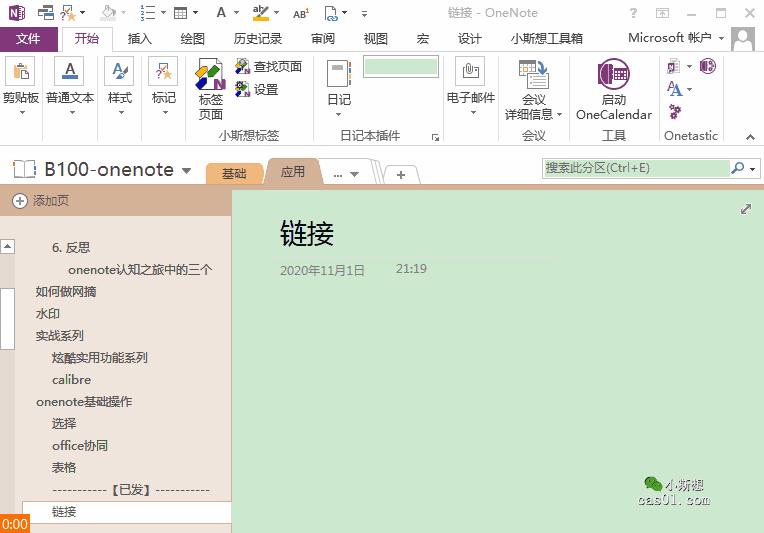Click the green input box in 日记本插件 group
764x533 pixels.
coord(401,66)
